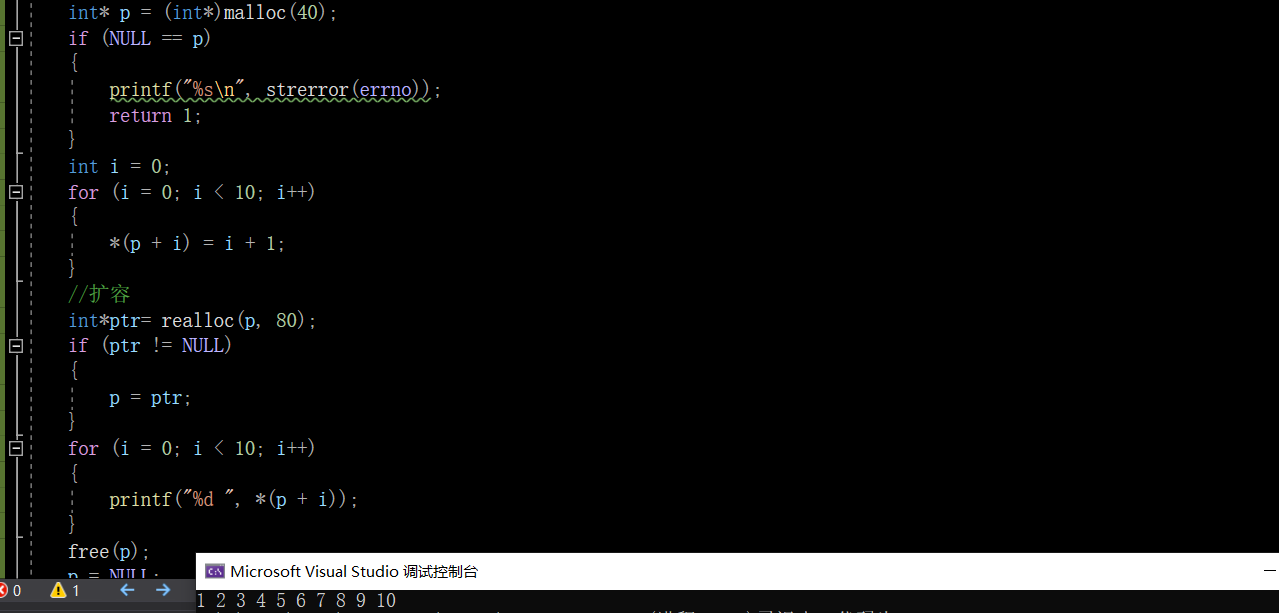Click the Microsoft Visual Studio 调试控制台 title
1279x613 pixels.
pos(354,572)
